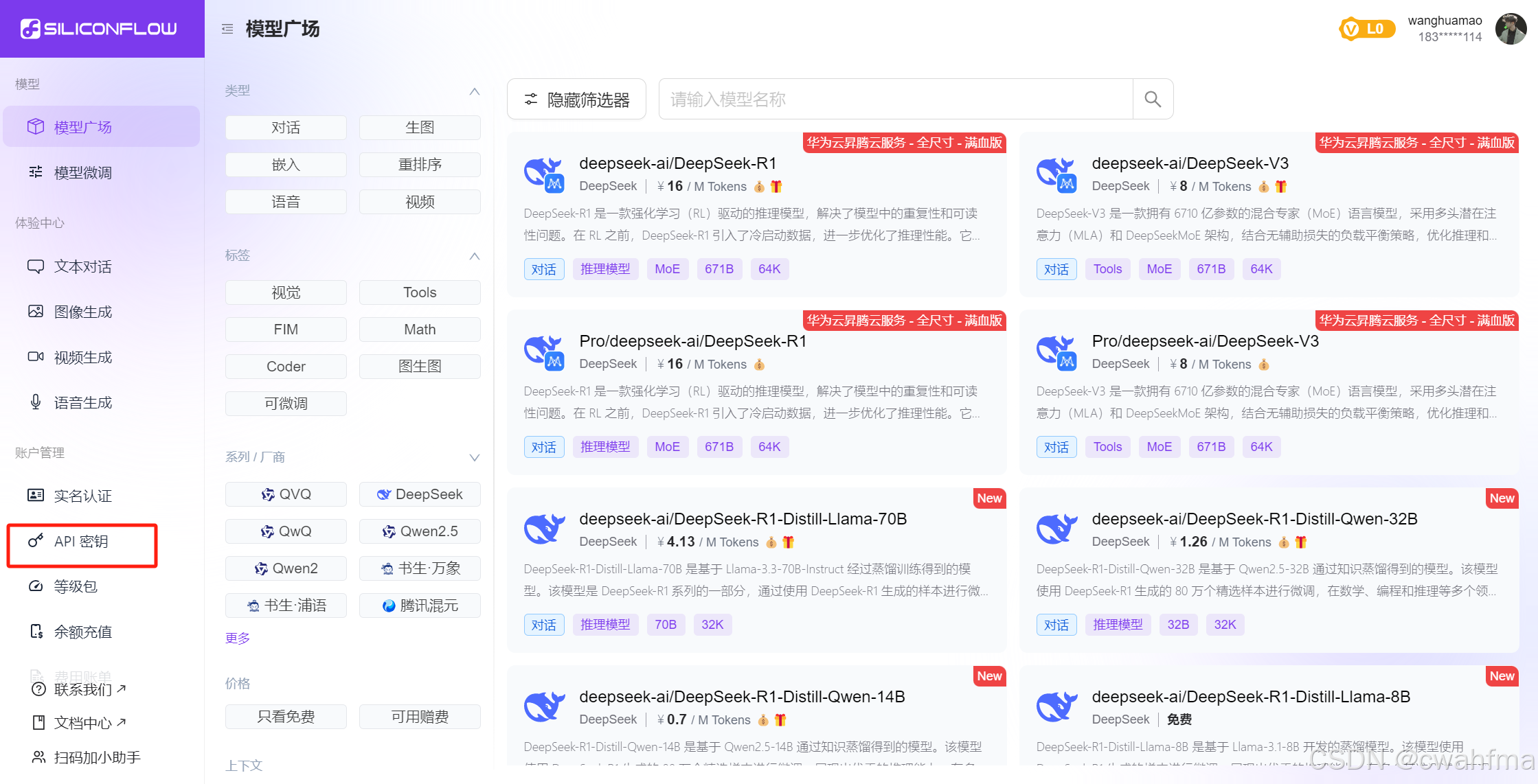
Task: Enable the 只看免费 free-only filter
Action: (286, 716)
